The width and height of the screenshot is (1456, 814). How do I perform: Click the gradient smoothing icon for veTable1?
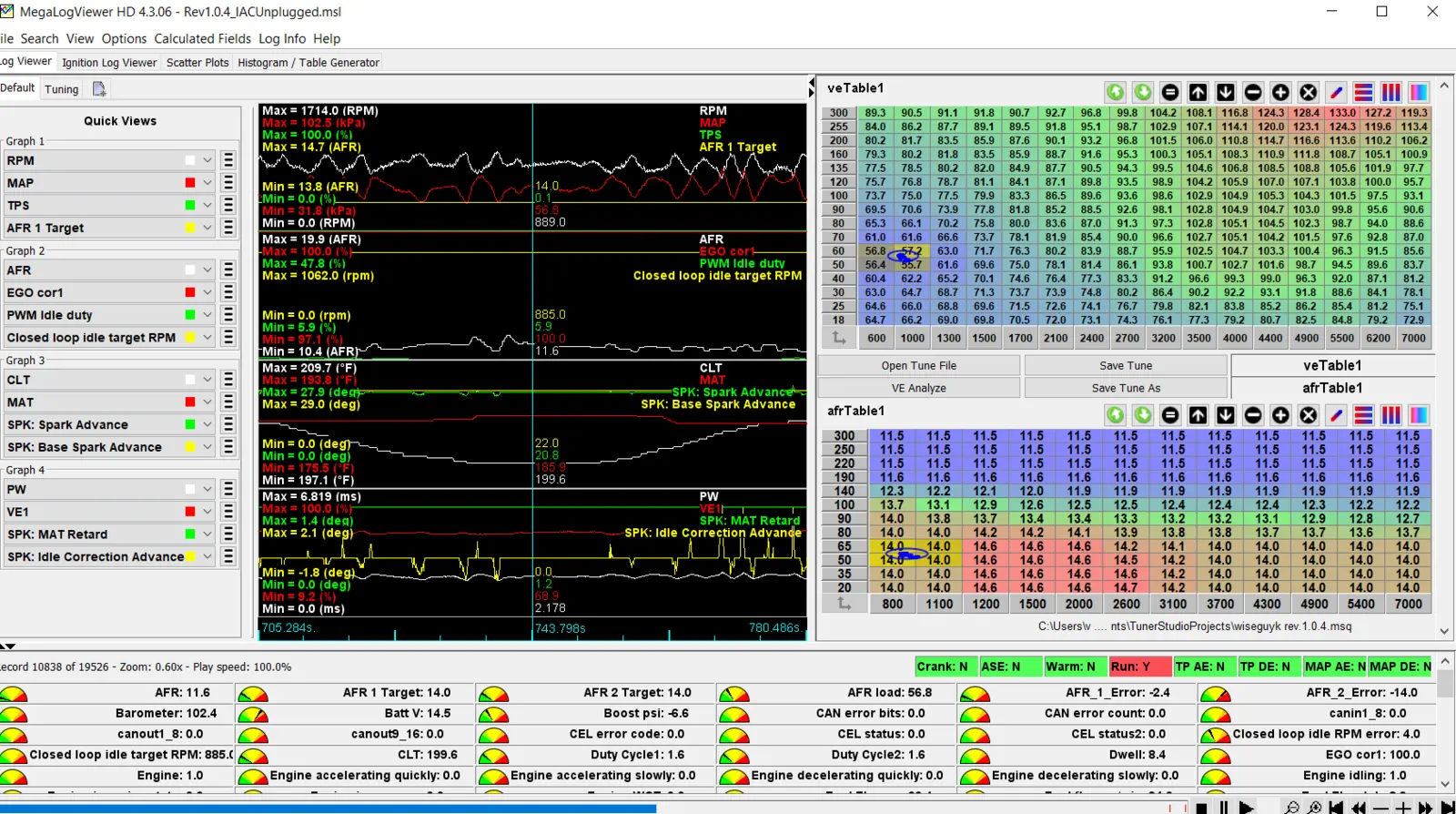tap(1419, 92)
